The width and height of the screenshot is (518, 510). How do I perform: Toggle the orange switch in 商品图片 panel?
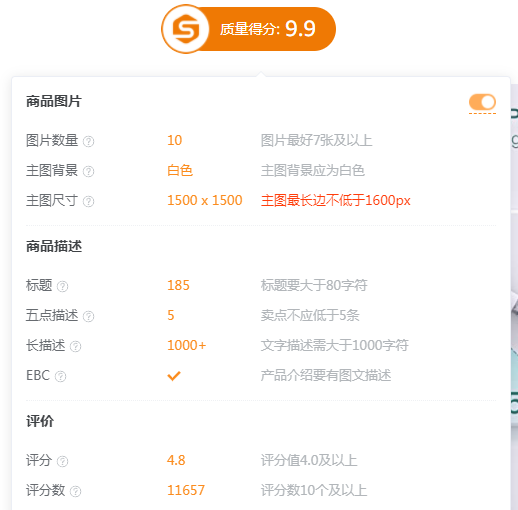pos(482,102)
